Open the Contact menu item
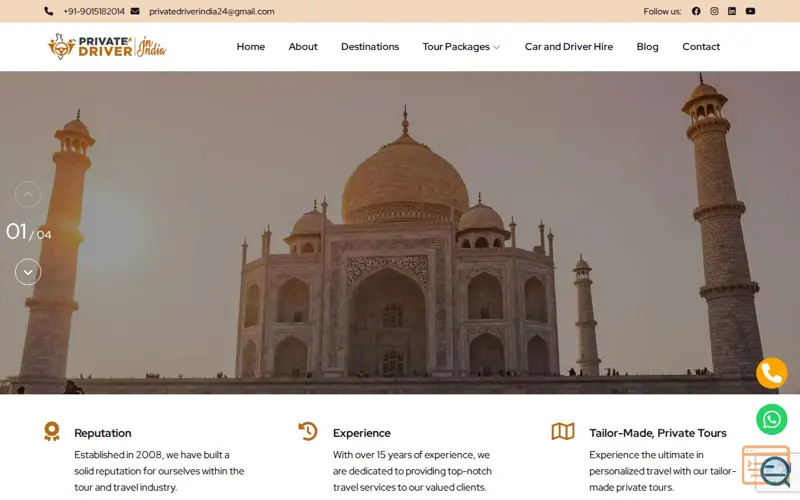This screenshot has width=800, height=500. tap(701, 46)
